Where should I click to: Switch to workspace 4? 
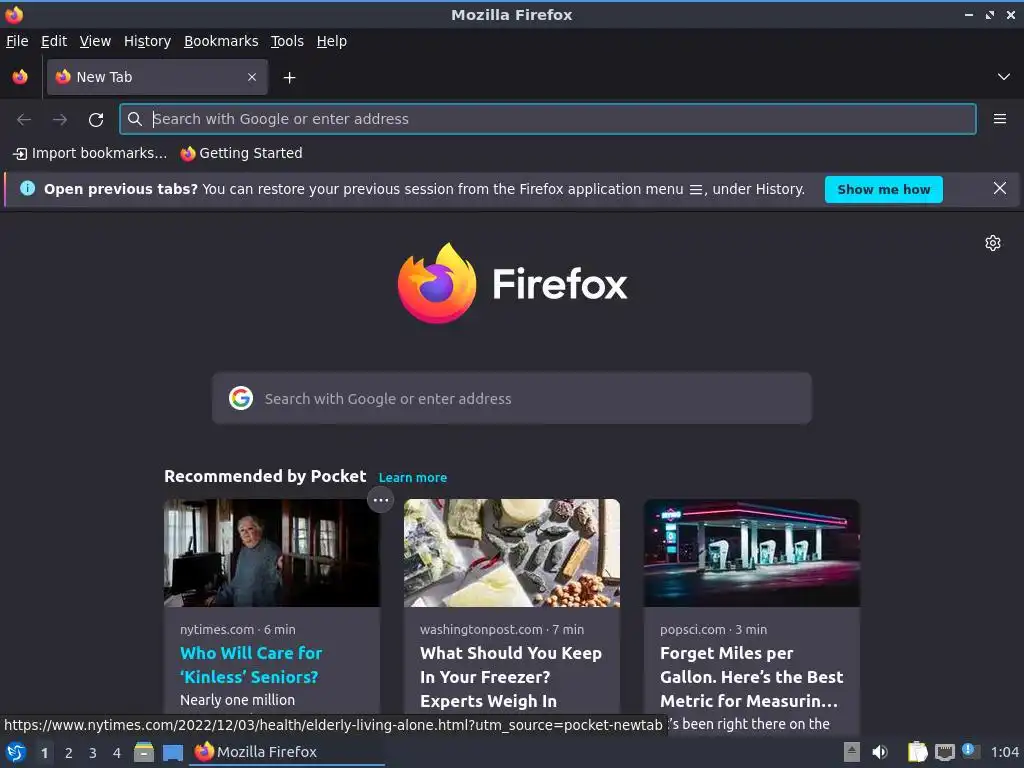117,753
